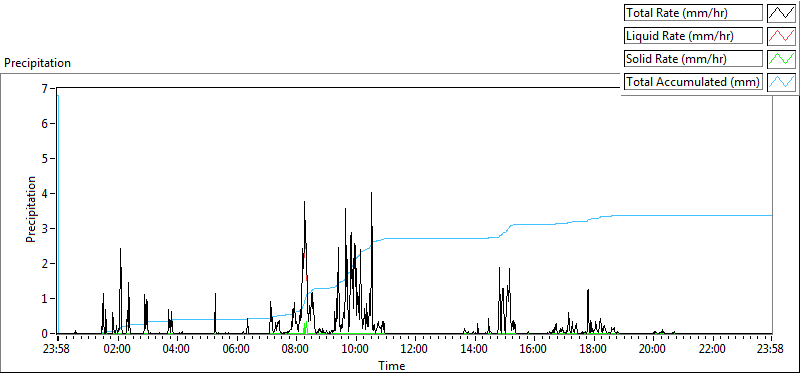Select the Total Accumulated (mm) legend label
The width and height of the screenshot is (800, 373).
[693, 81]
